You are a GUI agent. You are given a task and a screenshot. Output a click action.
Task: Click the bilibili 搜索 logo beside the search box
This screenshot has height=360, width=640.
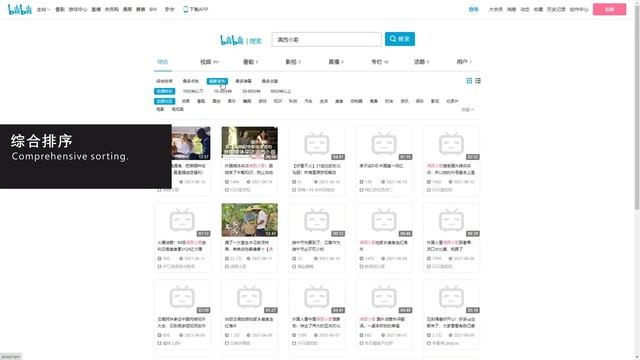[x=241, y=40]
